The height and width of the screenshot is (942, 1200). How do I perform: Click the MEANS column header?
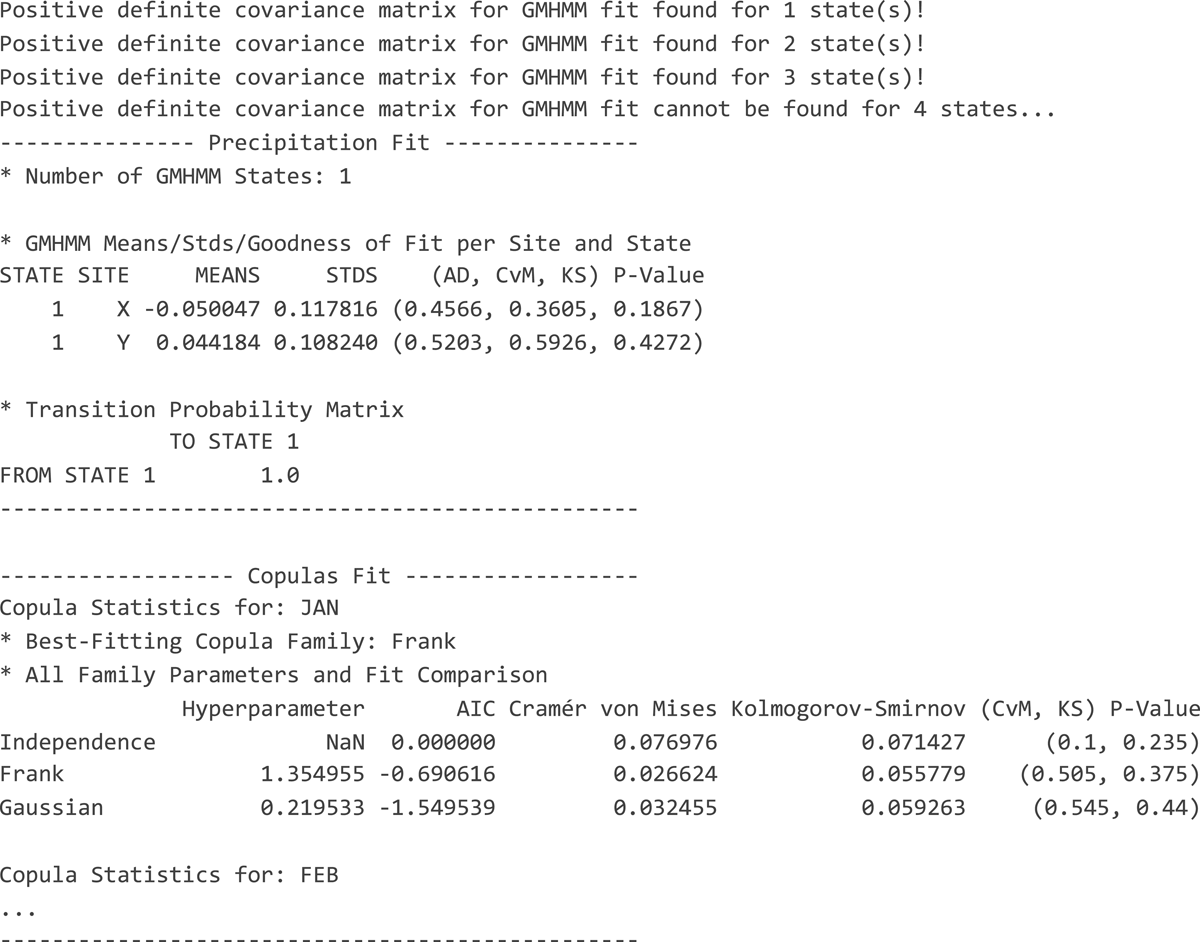[227, 275]
